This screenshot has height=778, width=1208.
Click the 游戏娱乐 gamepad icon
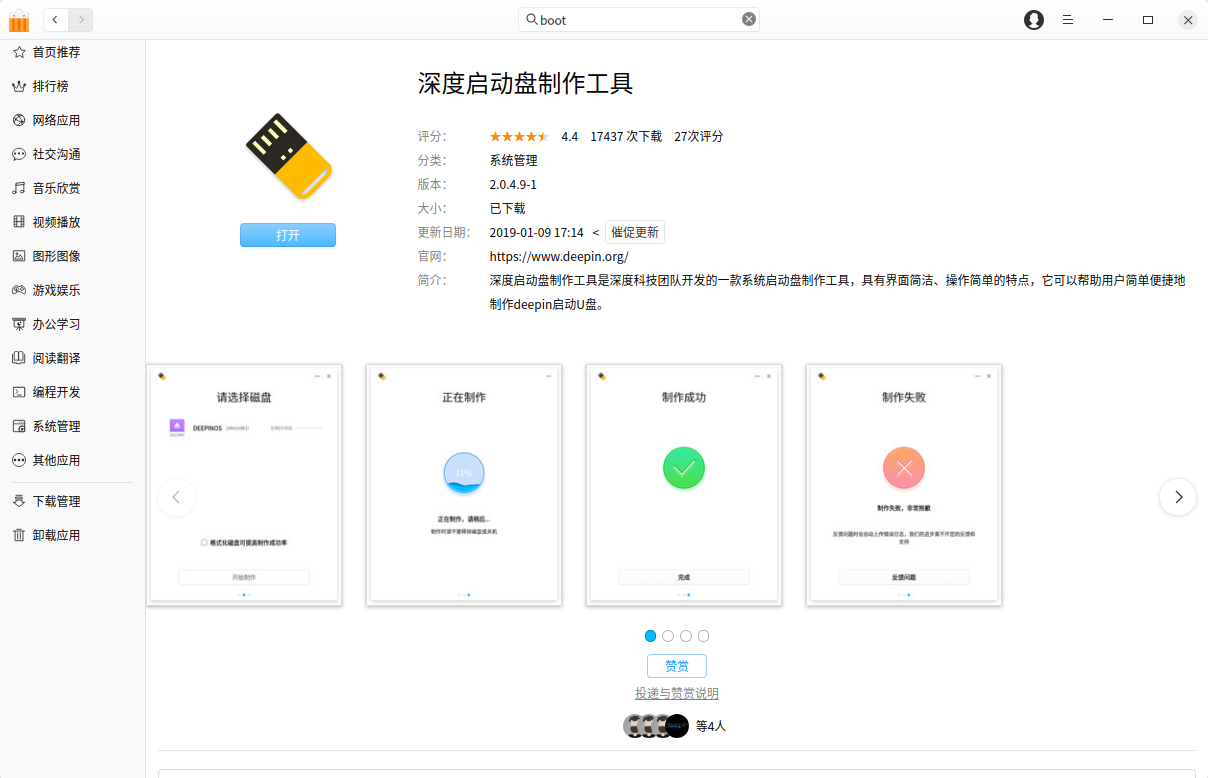[19, 290]
